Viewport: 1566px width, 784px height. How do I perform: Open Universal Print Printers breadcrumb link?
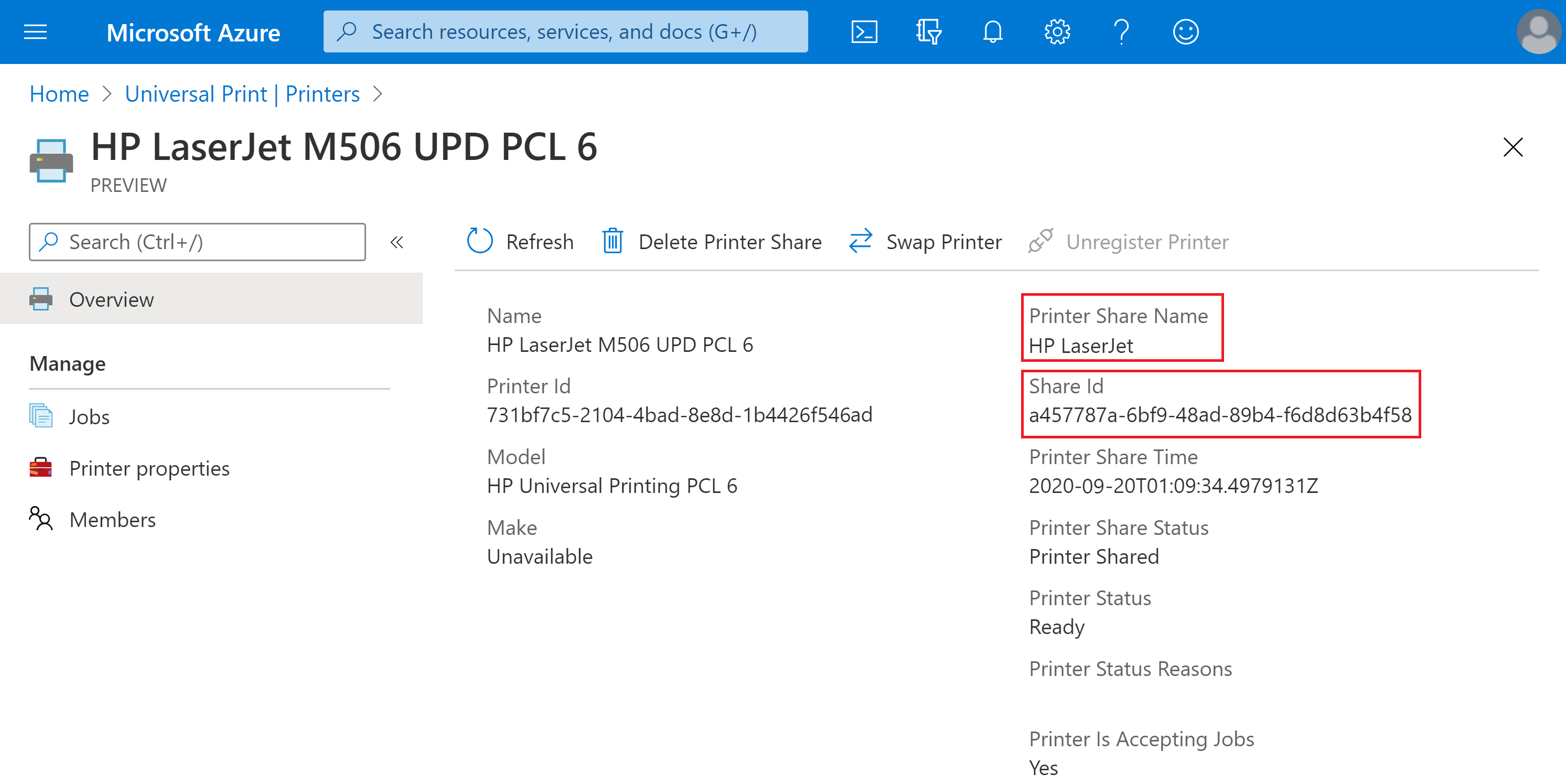[x=242, y=93]
